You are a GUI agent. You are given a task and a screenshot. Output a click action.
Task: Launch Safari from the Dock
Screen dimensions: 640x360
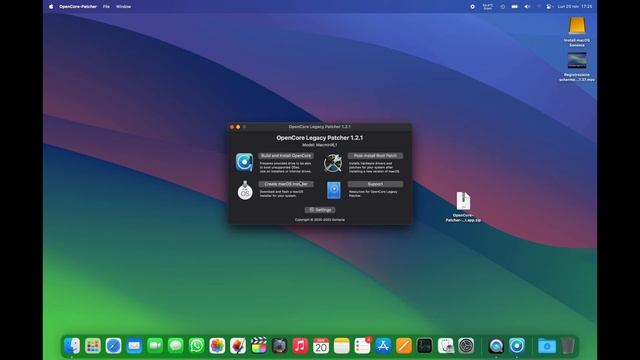coord(113,346)
